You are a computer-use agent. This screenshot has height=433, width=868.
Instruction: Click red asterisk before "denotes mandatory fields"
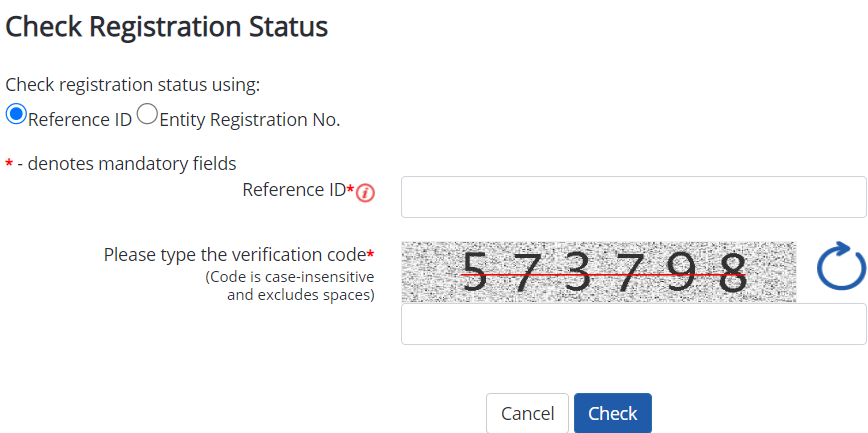click(x=9, y=164)
